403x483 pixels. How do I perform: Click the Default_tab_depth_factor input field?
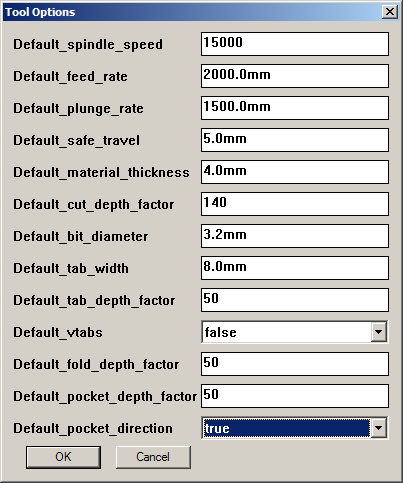(x=295, y=300)
